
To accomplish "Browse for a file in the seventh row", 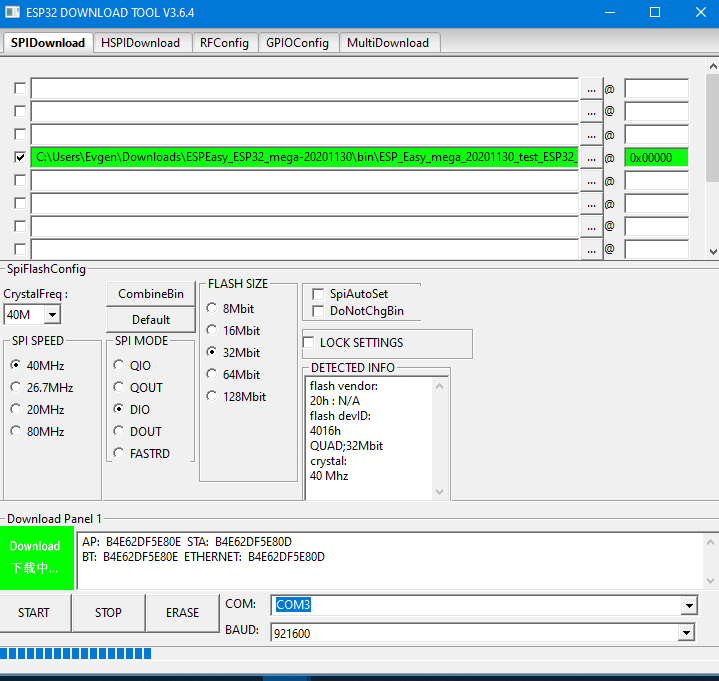I will (592, 227).
